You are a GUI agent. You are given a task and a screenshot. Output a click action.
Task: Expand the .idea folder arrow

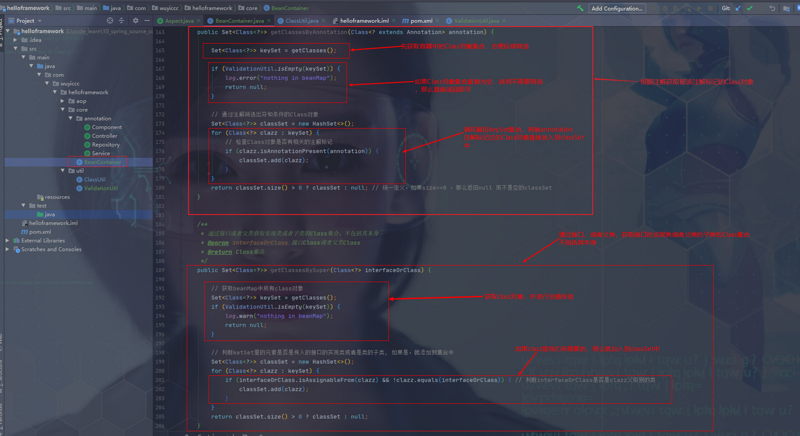16,40
